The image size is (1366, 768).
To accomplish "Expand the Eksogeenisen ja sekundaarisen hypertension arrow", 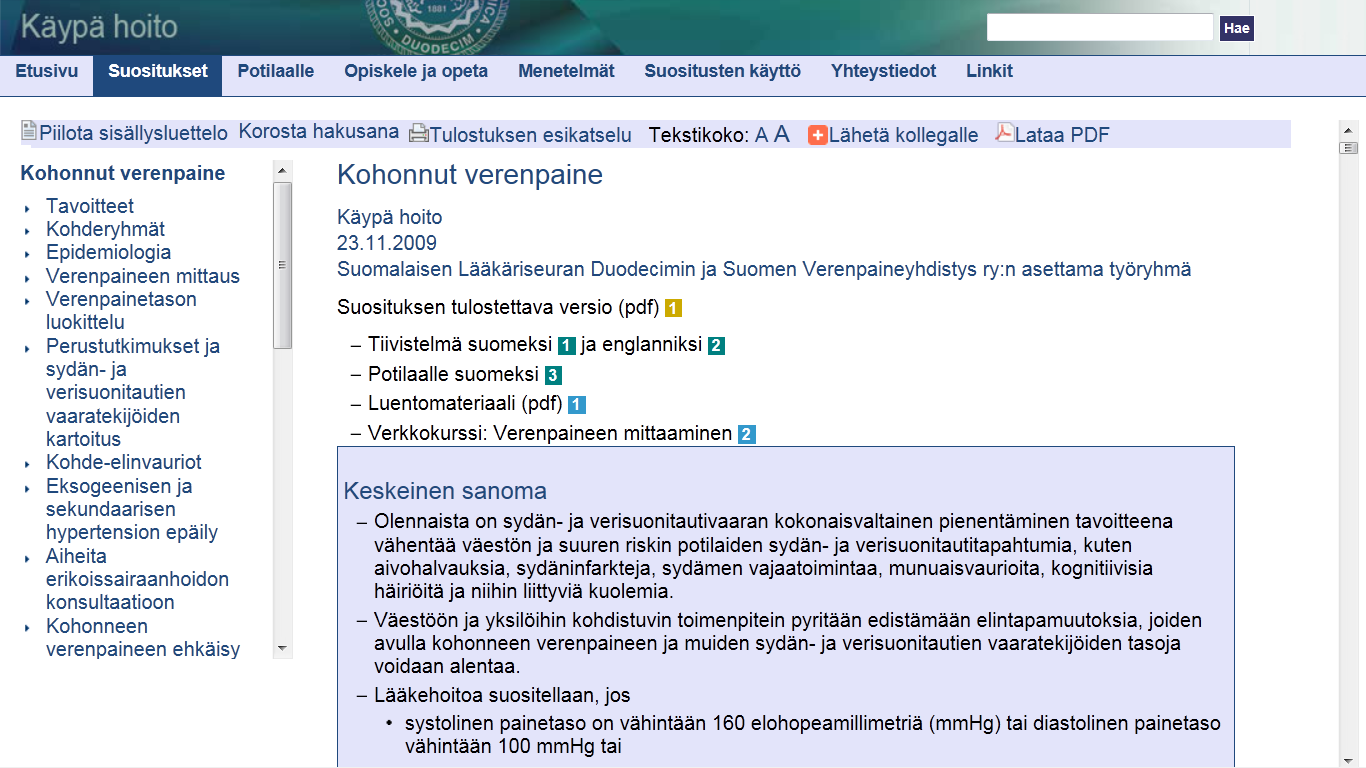I will tap(28, 488).
